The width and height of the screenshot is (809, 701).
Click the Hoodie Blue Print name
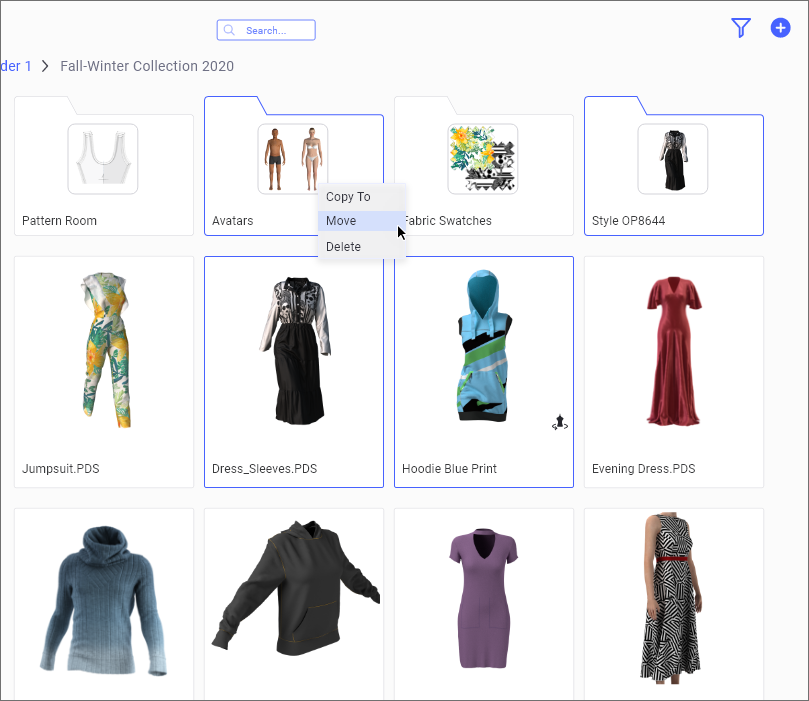[449, 469]
